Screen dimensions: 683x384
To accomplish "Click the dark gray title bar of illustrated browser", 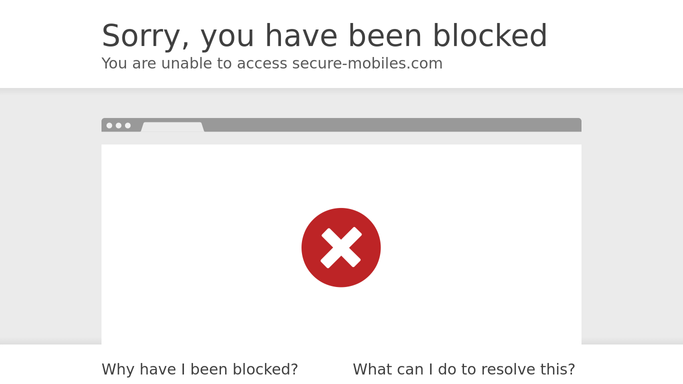I will click(x=392, y=125).
